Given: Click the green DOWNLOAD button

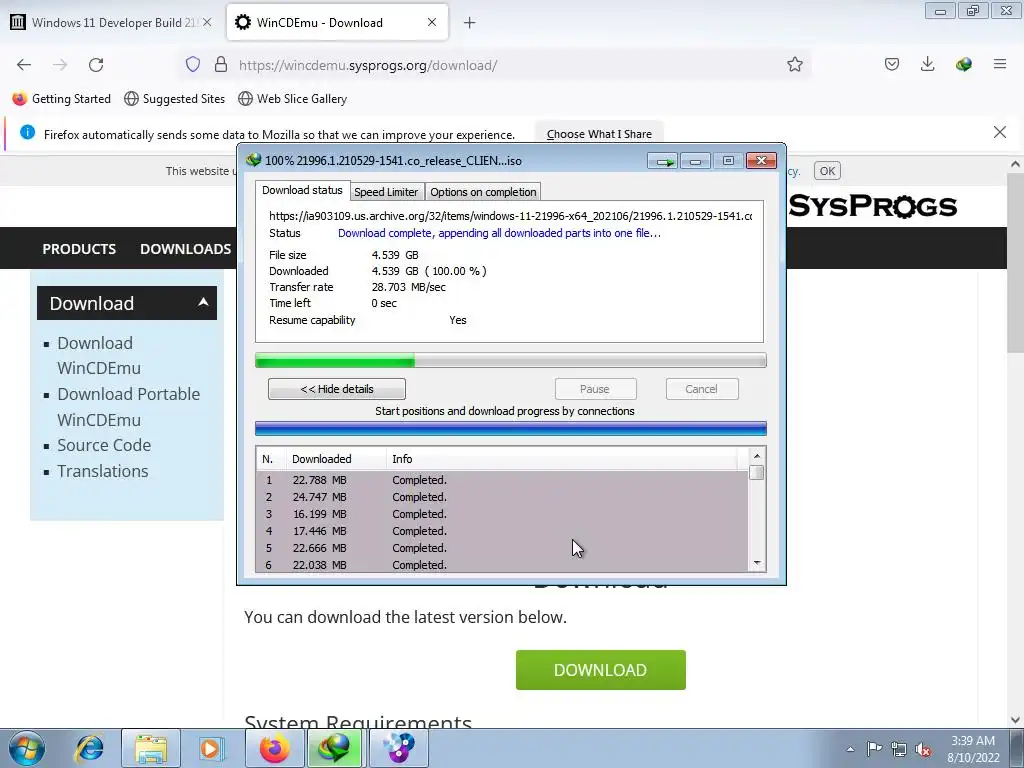Looking at the screenshot, I should point(600,670).
